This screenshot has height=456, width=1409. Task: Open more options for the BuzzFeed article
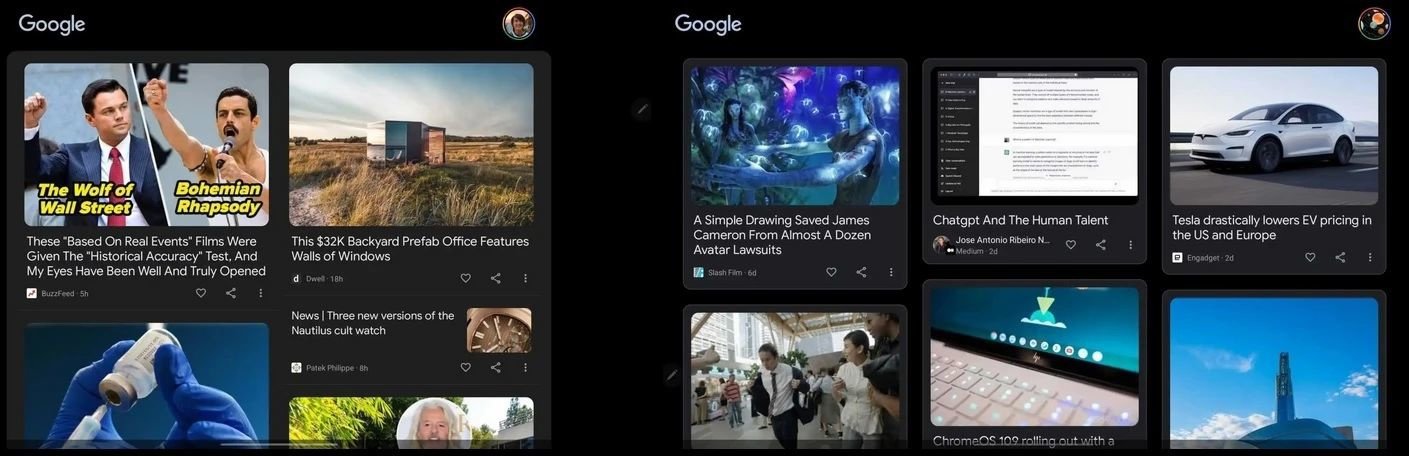[x=261, y=293]
